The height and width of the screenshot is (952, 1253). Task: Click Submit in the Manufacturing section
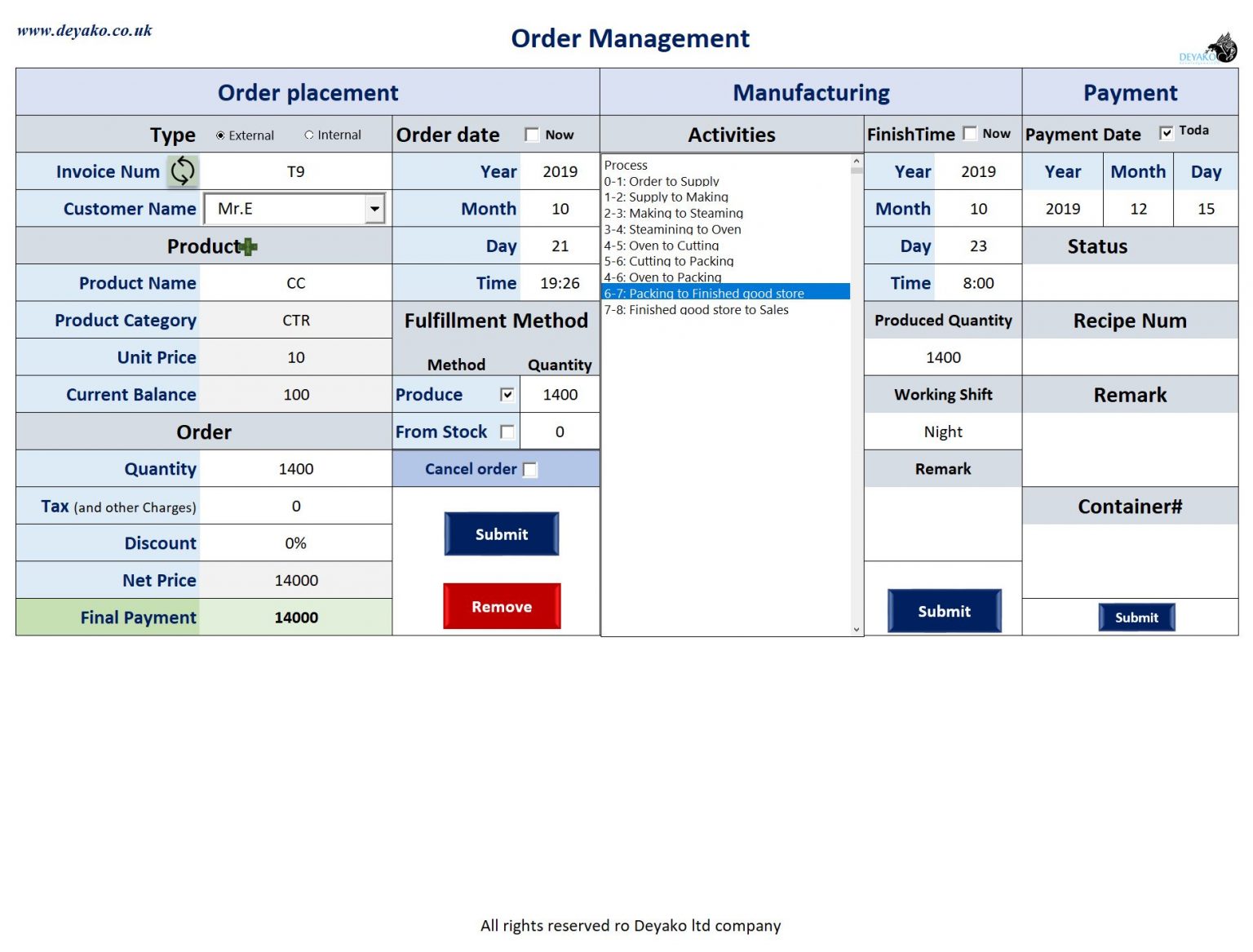click(x=943, y=611)
